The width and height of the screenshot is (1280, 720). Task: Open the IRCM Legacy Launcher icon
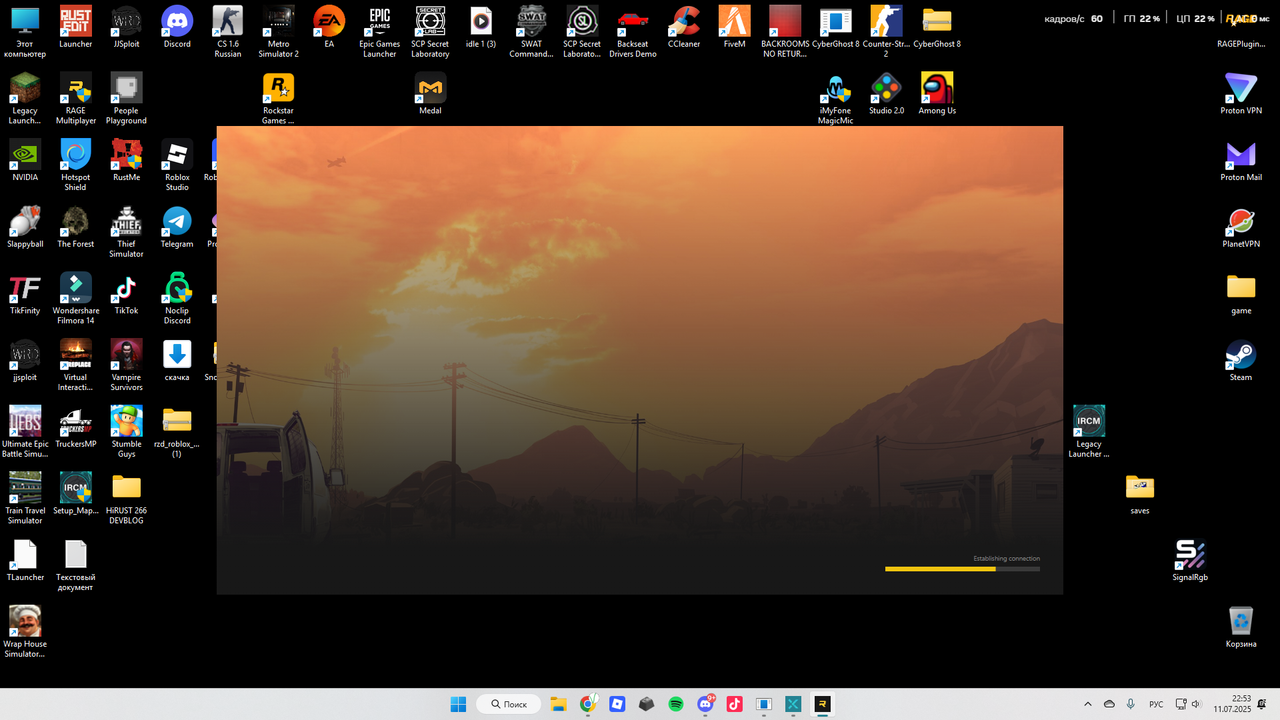[x=1089, y=433]
